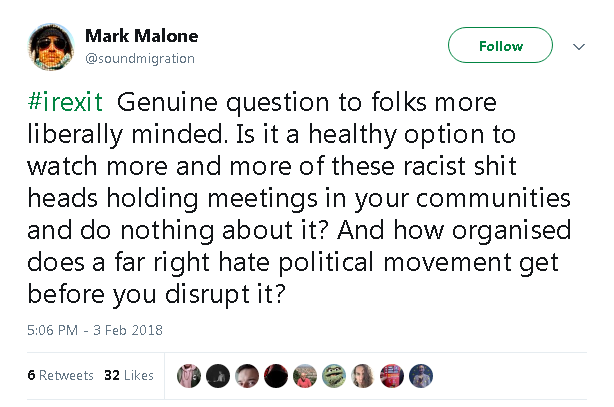Expand the tweet options chevron menu
Screen dimensions: 614x407
577,46
